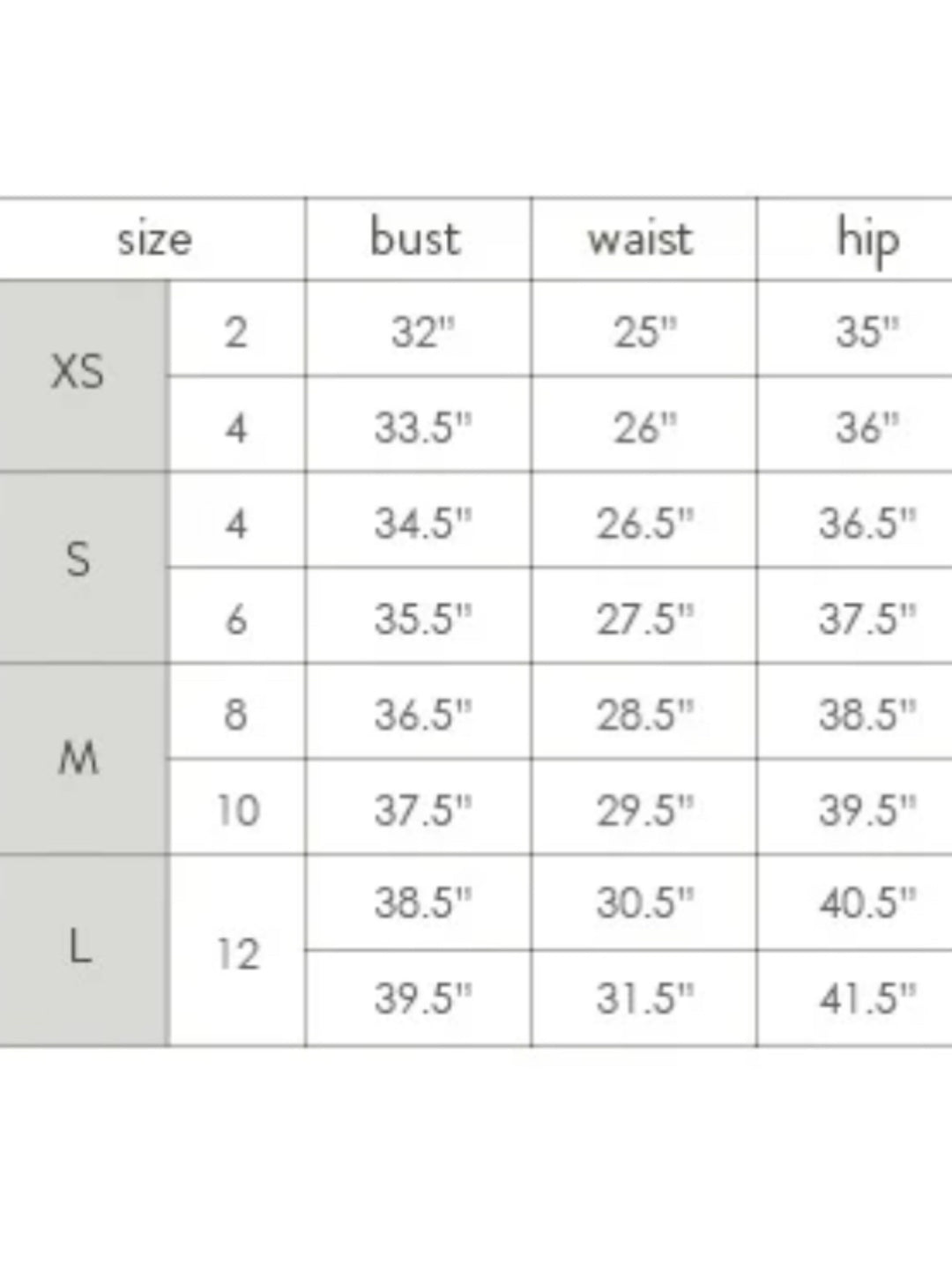The image size is (952, 1270).
Task: Click the 39.5" bust measurement
Action: coord(422,999)
